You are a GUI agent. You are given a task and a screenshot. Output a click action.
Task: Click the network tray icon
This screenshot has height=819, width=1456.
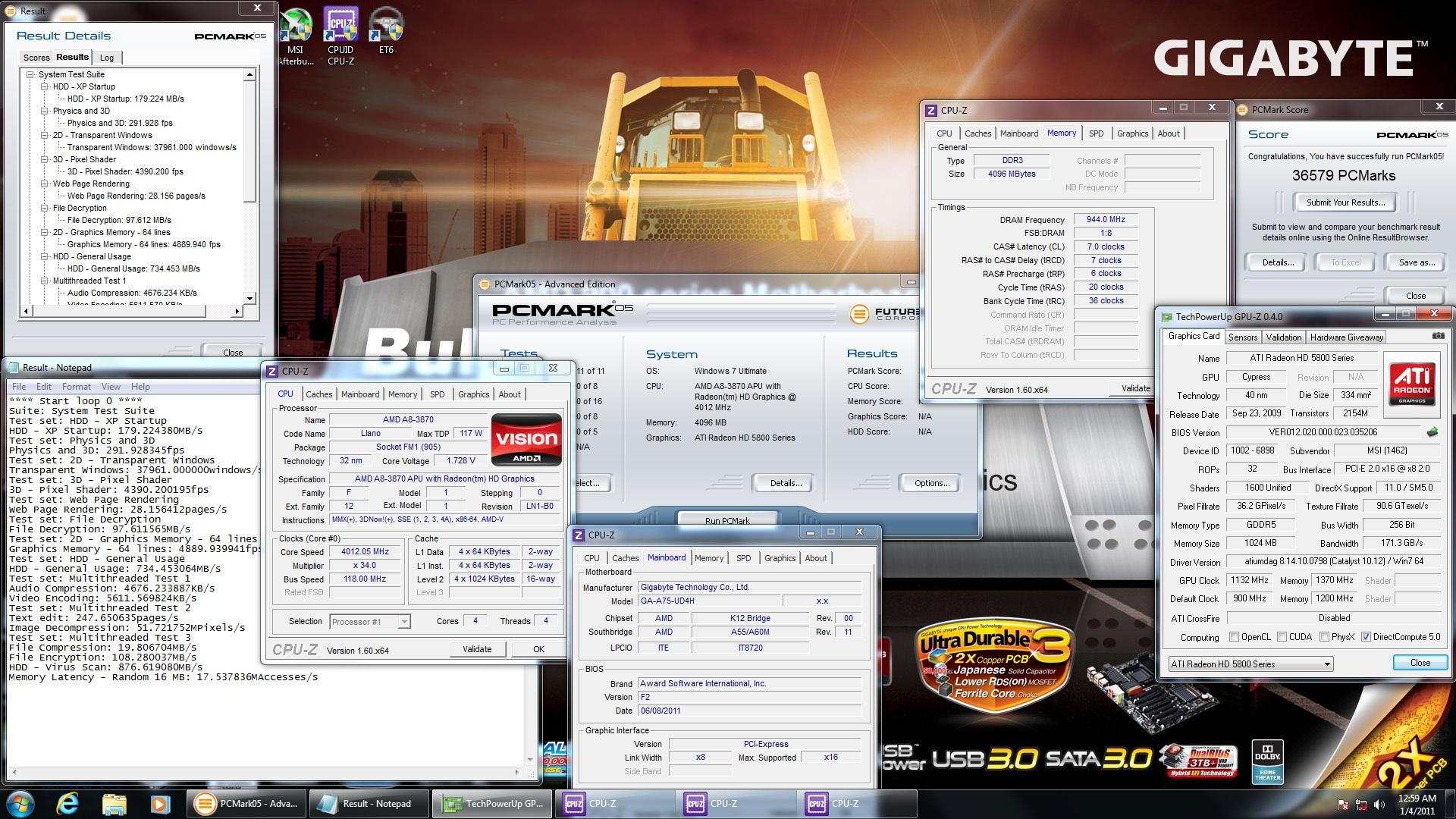(1360, 805)
